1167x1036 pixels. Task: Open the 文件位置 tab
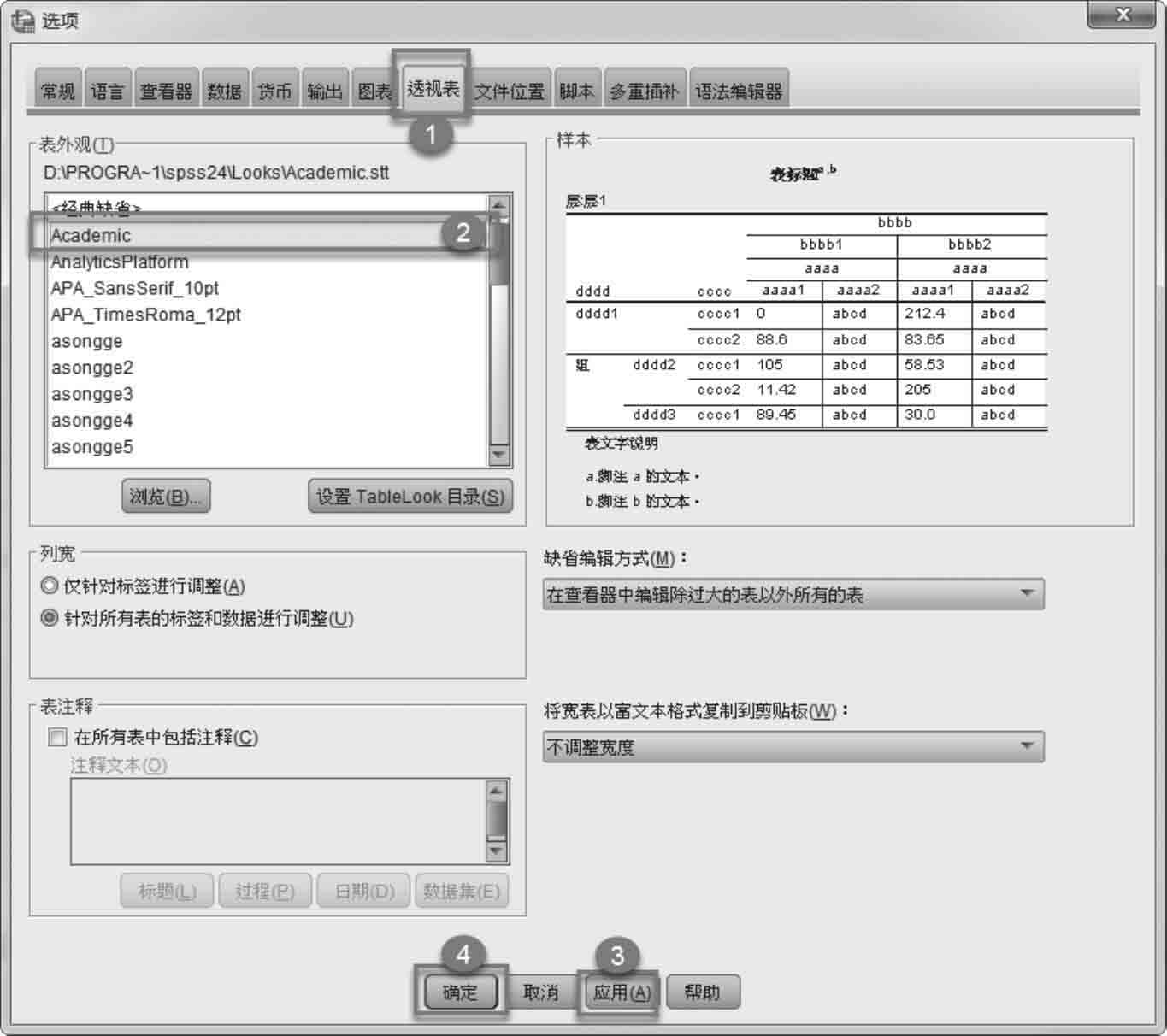click(510, 91)
